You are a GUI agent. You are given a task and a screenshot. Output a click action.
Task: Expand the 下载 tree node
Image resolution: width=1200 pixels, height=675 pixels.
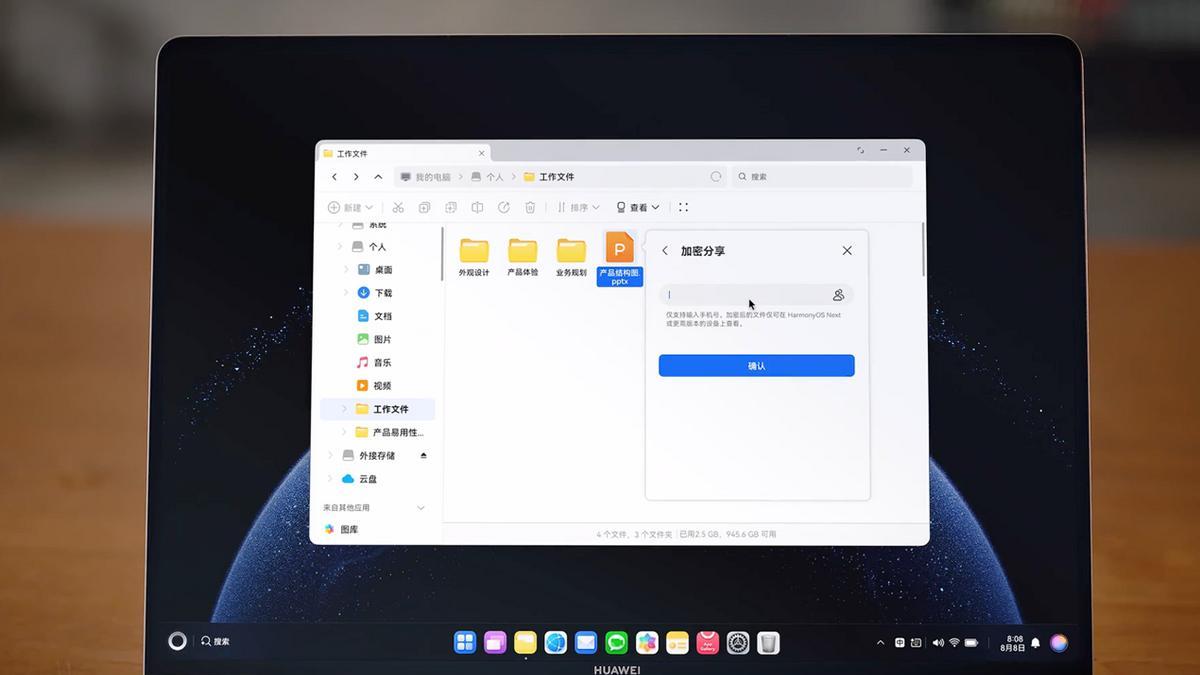(346, 292)
